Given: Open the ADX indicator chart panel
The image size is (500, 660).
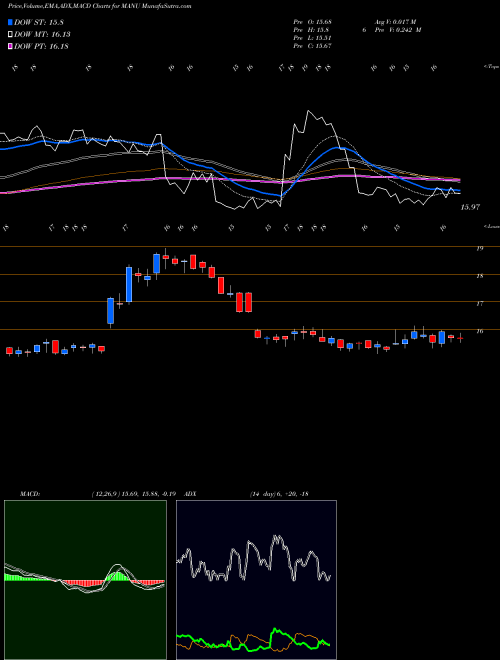Looking at the screenshot, I should click(256, 580).
